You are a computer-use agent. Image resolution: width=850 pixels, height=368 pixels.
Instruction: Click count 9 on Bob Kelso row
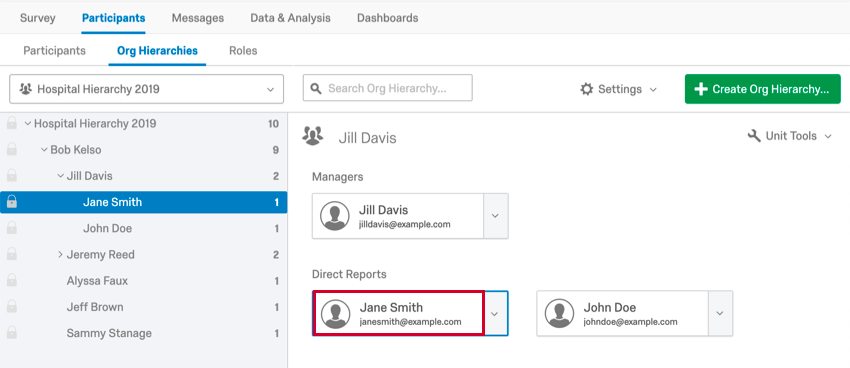point(276,150)
